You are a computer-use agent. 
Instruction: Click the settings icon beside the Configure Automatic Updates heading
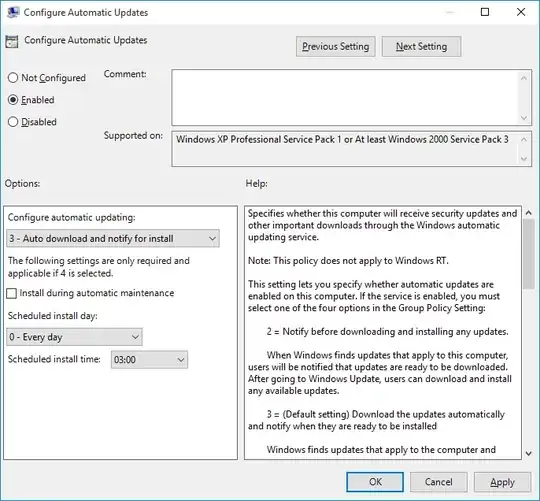tap(12, 41)
